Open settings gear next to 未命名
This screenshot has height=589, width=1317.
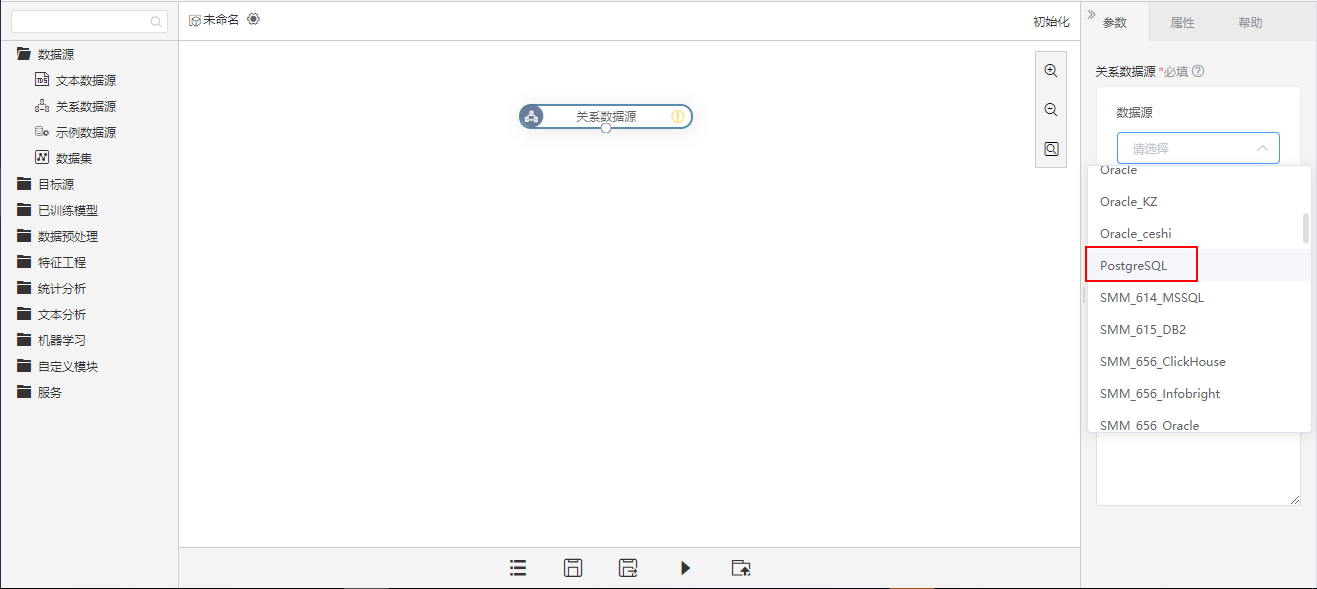(x=253, y=19)
